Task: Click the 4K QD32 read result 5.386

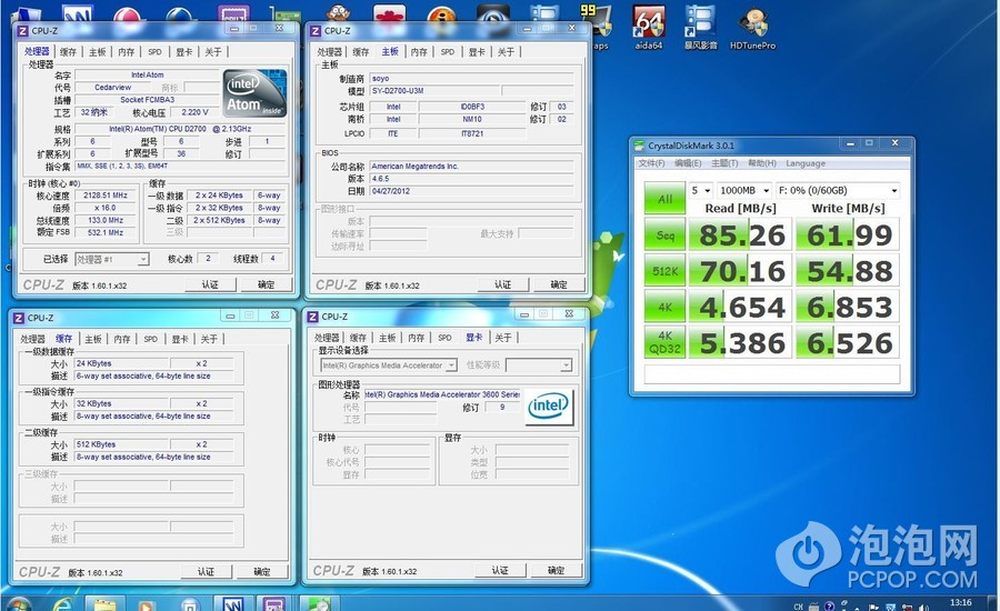Action: [x=741, y=342]
